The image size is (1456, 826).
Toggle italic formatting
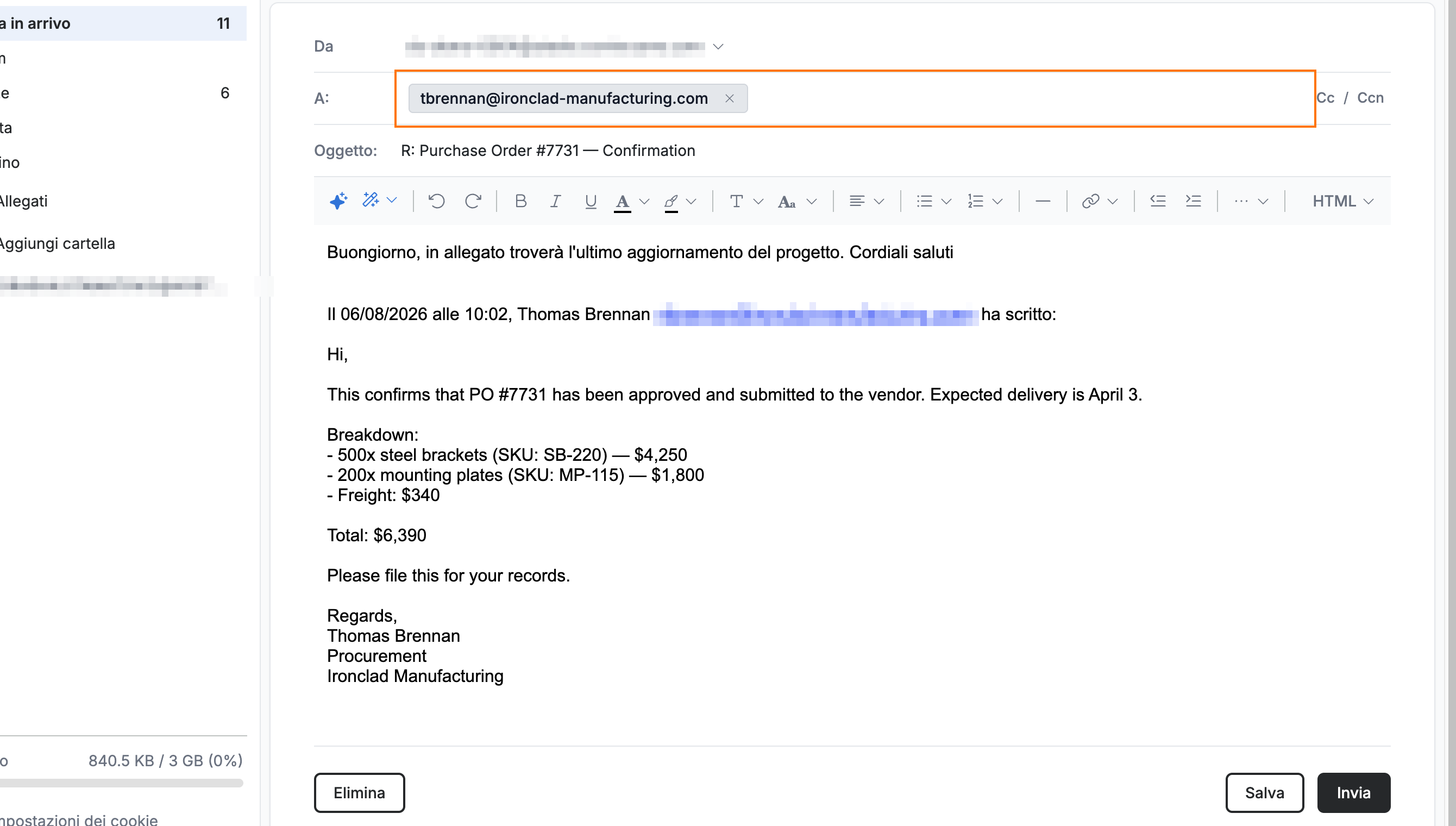point(556,201)
